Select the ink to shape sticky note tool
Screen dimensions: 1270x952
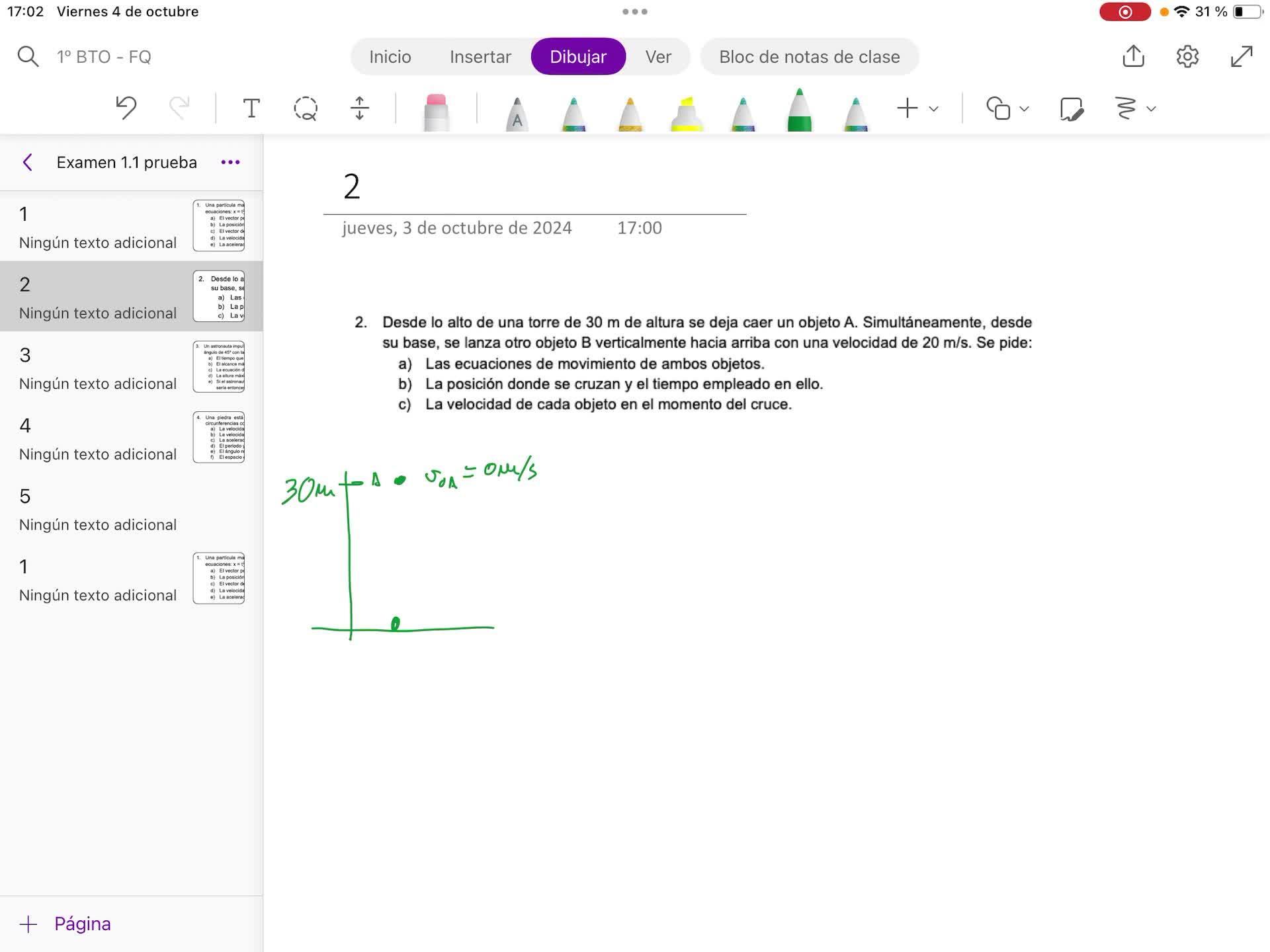(x=1071, y=108)
